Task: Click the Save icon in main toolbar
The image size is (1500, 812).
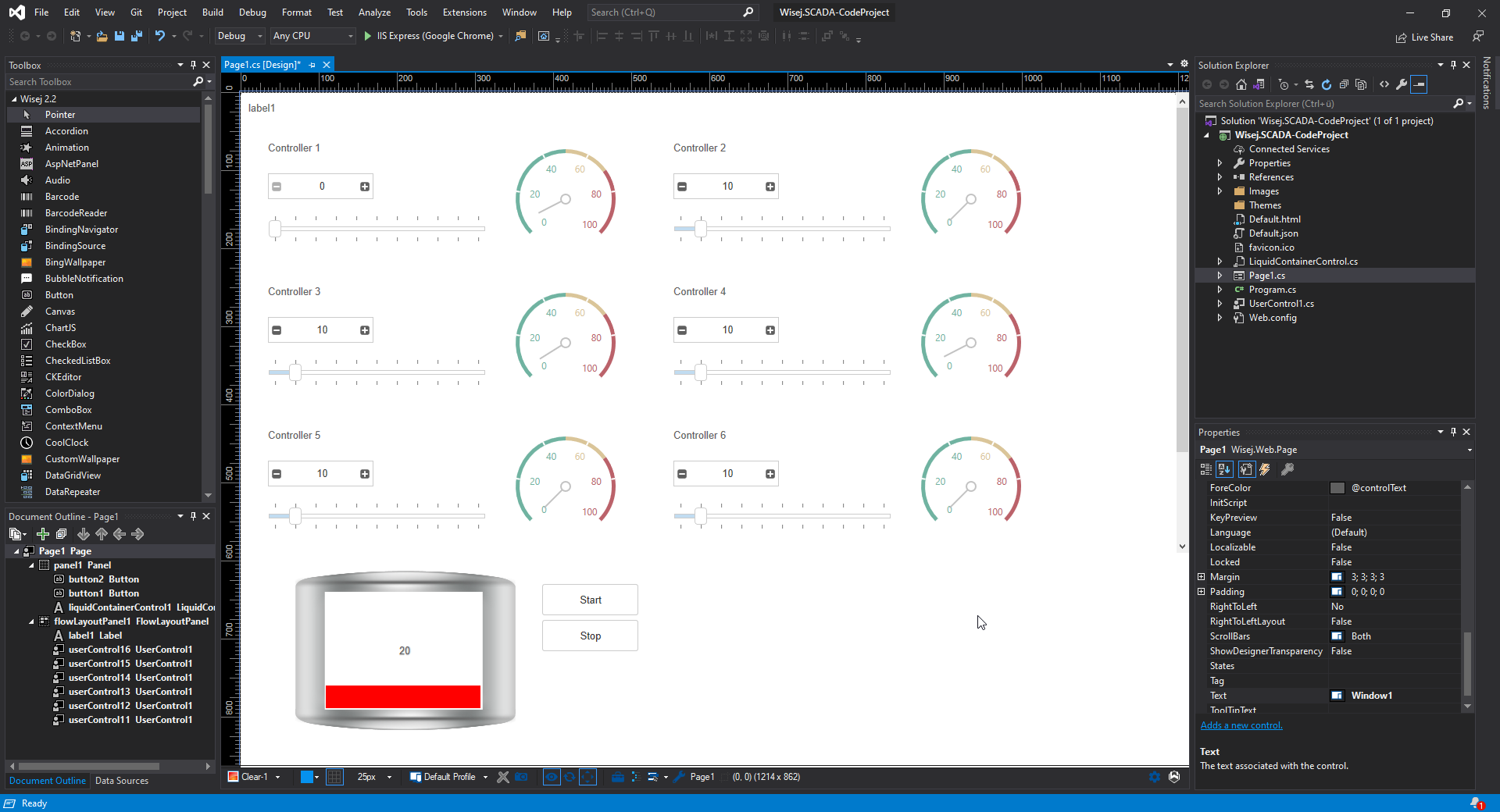Action: point(120,36)
